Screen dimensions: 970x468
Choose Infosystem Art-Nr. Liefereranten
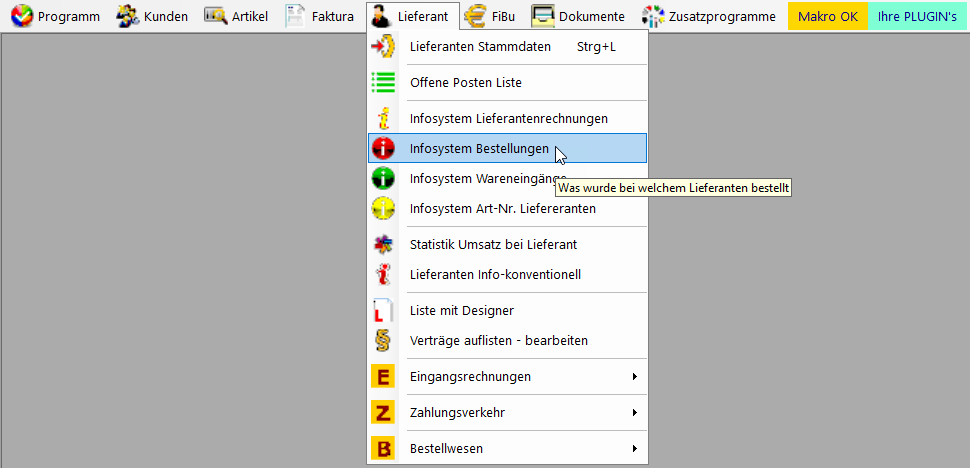click(508, 209)
